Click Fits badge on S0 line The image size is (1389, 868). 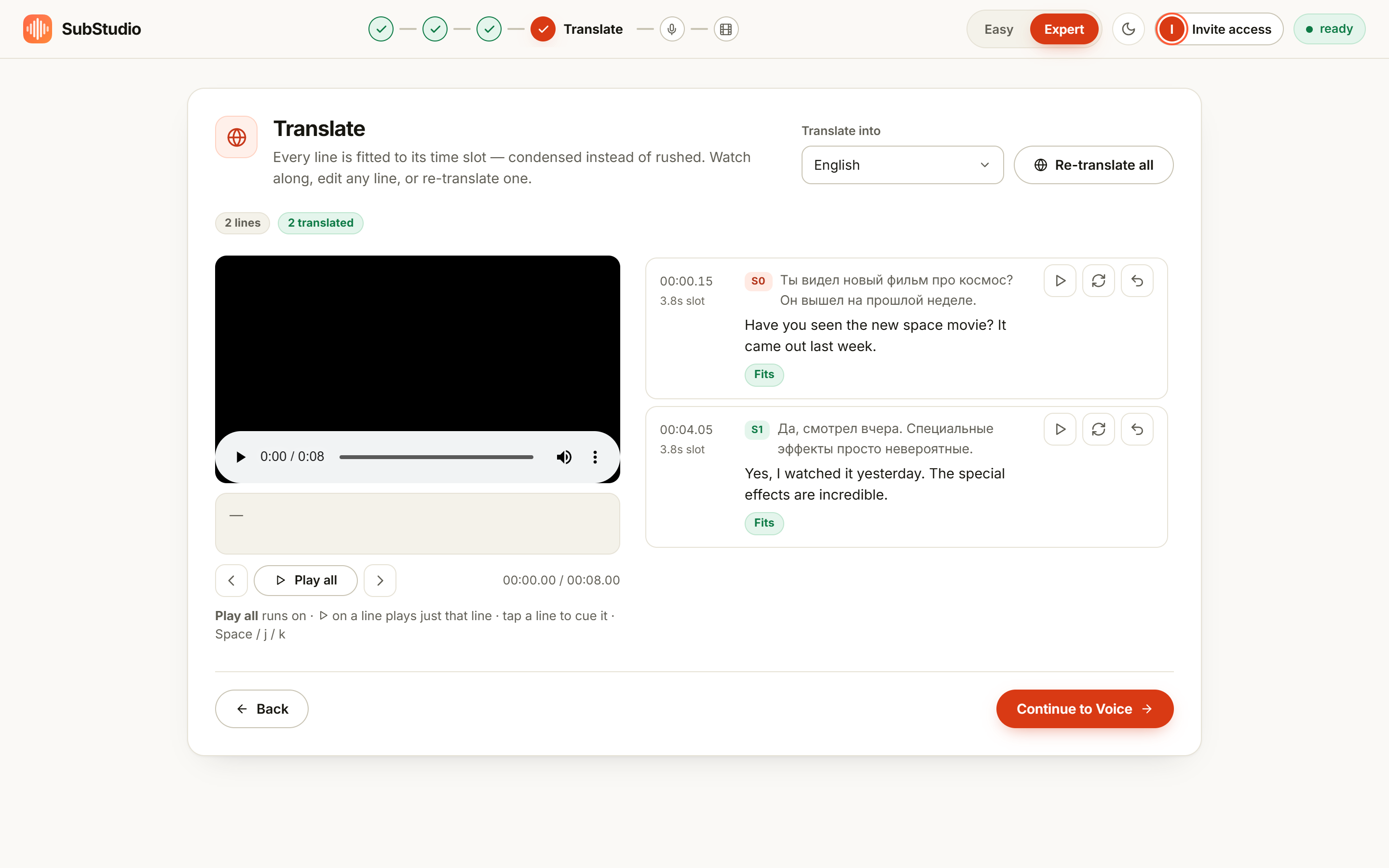764,374
